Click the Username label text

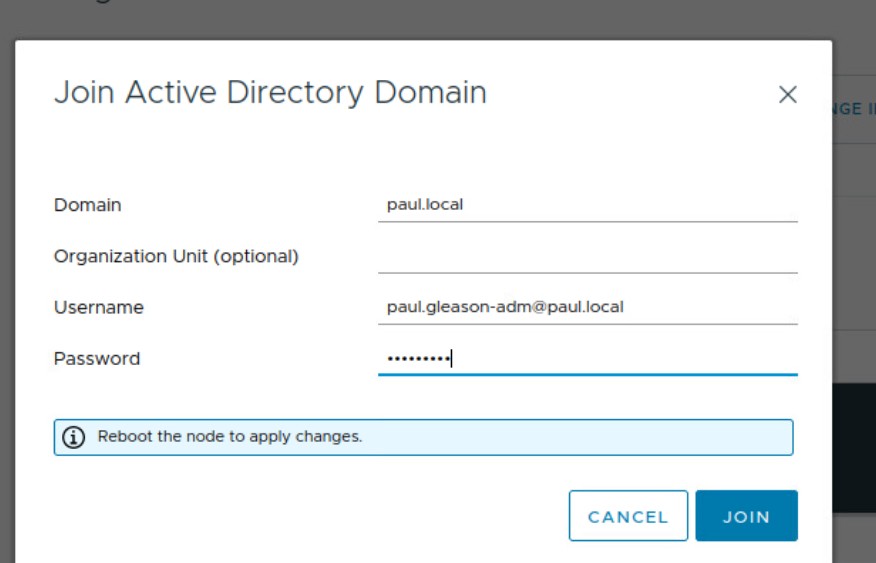[99, 307]
